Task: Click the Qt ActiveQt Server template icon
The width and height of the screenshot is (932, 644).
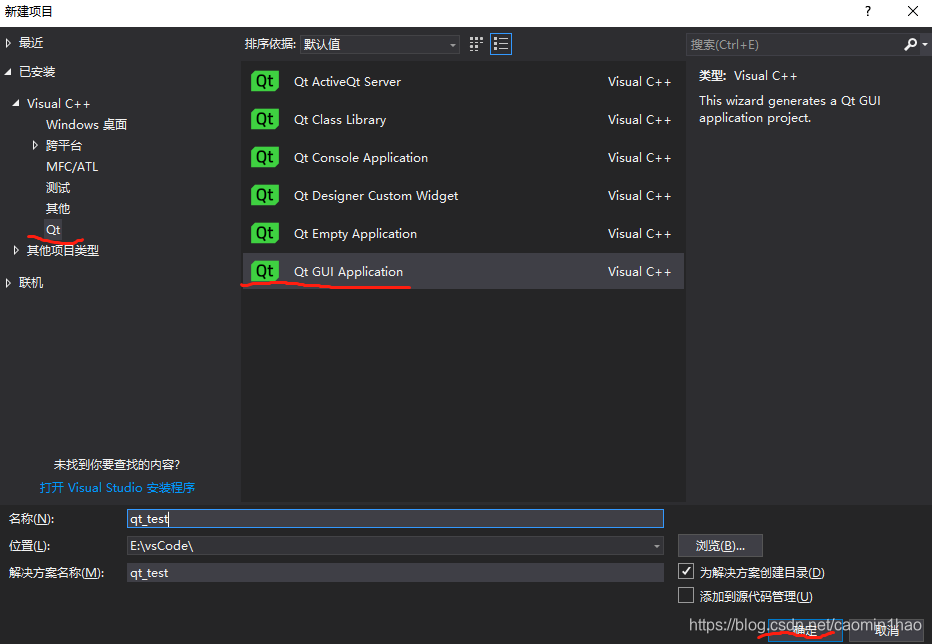Action: (x=265, y=81)
